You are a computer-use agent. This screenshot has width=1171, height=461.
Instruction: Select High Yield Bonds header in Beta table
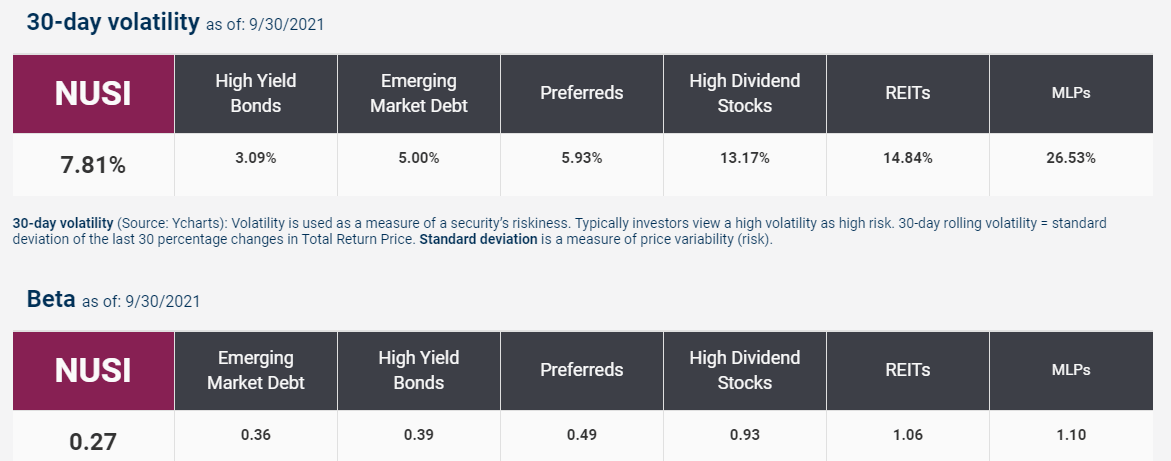click(419, 371)
